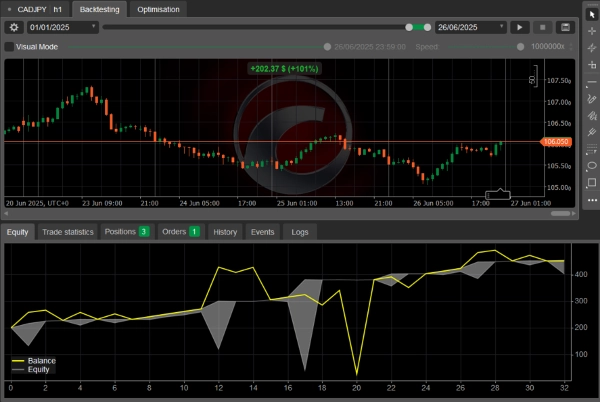Select the horizontal line drawing tool
The width and height of the screenshot is (600, 402).
(592, 82)
